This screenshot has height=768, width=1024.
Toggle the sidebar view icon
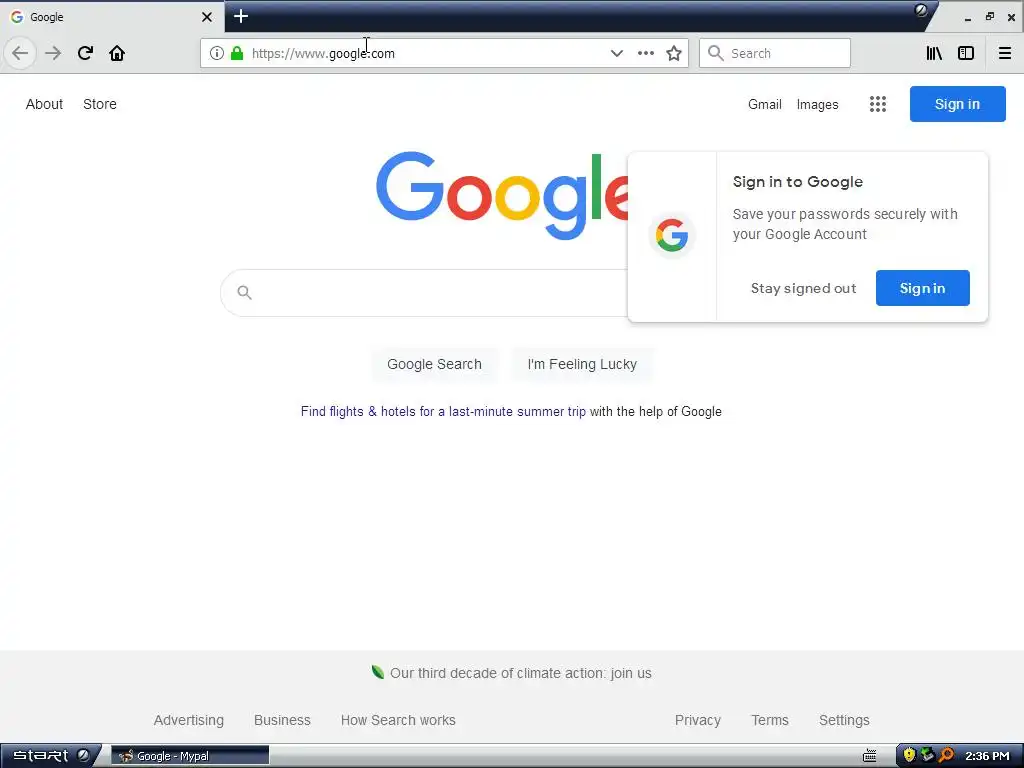point(966,53)
